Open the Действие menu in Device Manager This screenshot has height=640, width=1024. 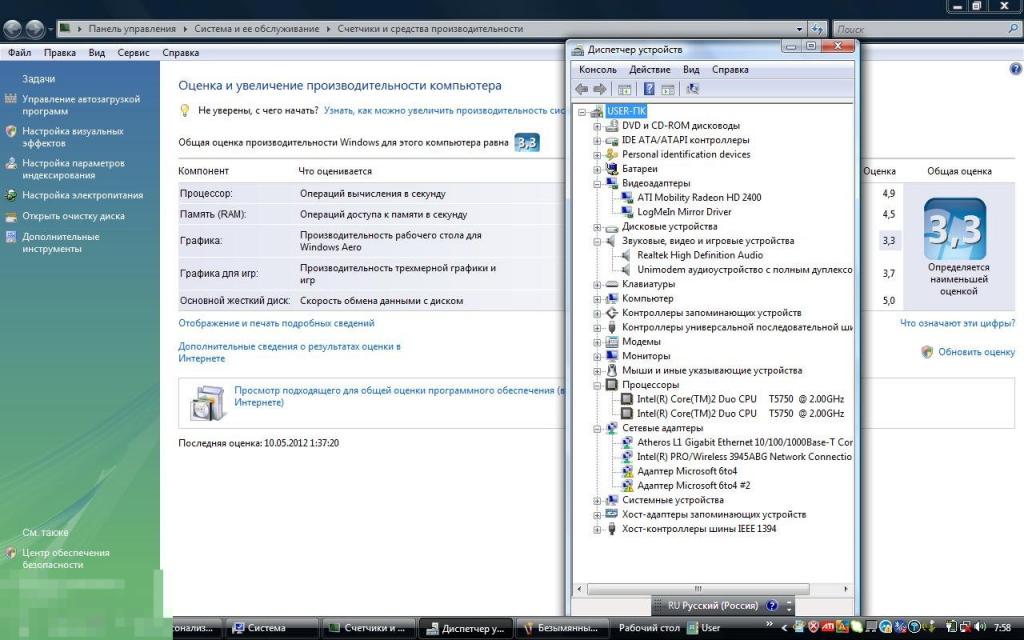649,69
